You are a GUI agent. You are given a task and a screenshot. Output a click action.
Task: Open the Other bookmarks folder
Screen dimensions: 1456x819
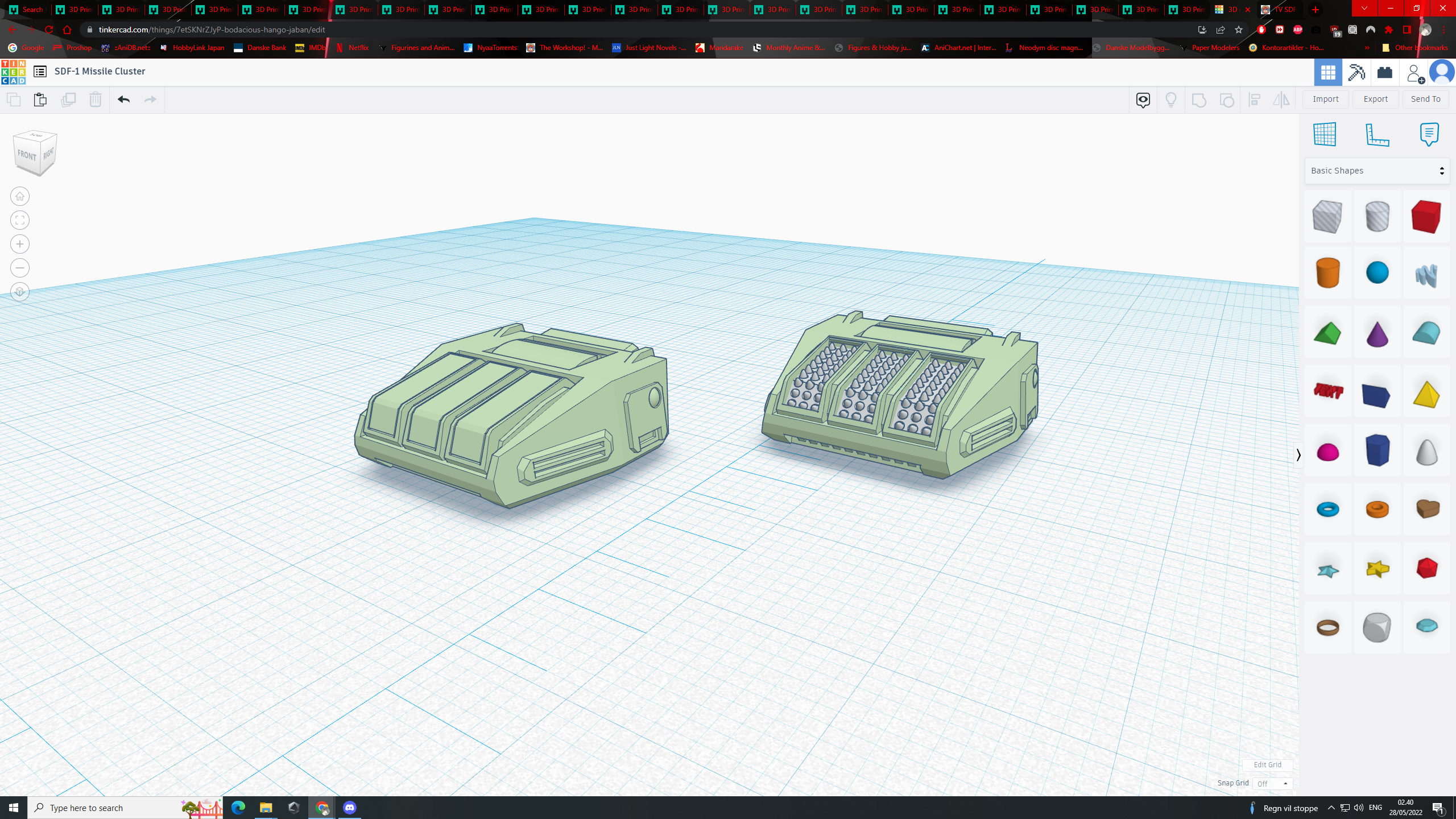[1414, 48]
